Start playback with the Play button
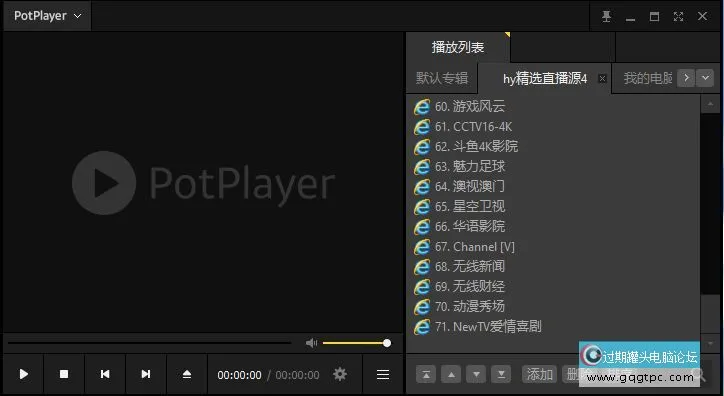The image size is (724, 396). click(x=24, y=374)
